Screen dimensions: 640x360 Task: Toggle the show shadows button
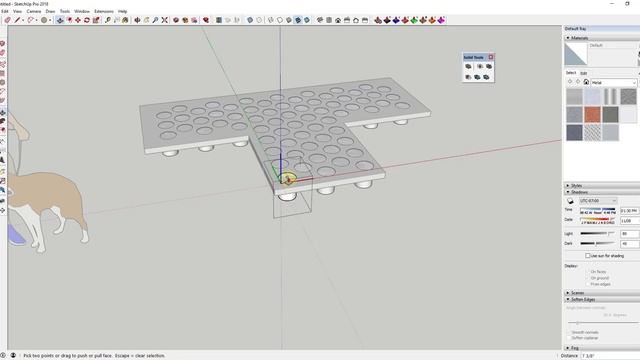[x=570, y=201]
